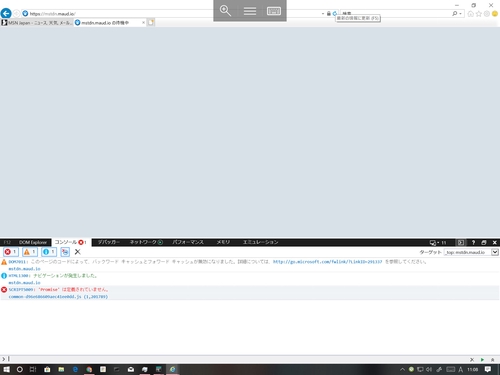
Task: Open Mail app from taskbar
Action: coord(131,369)
